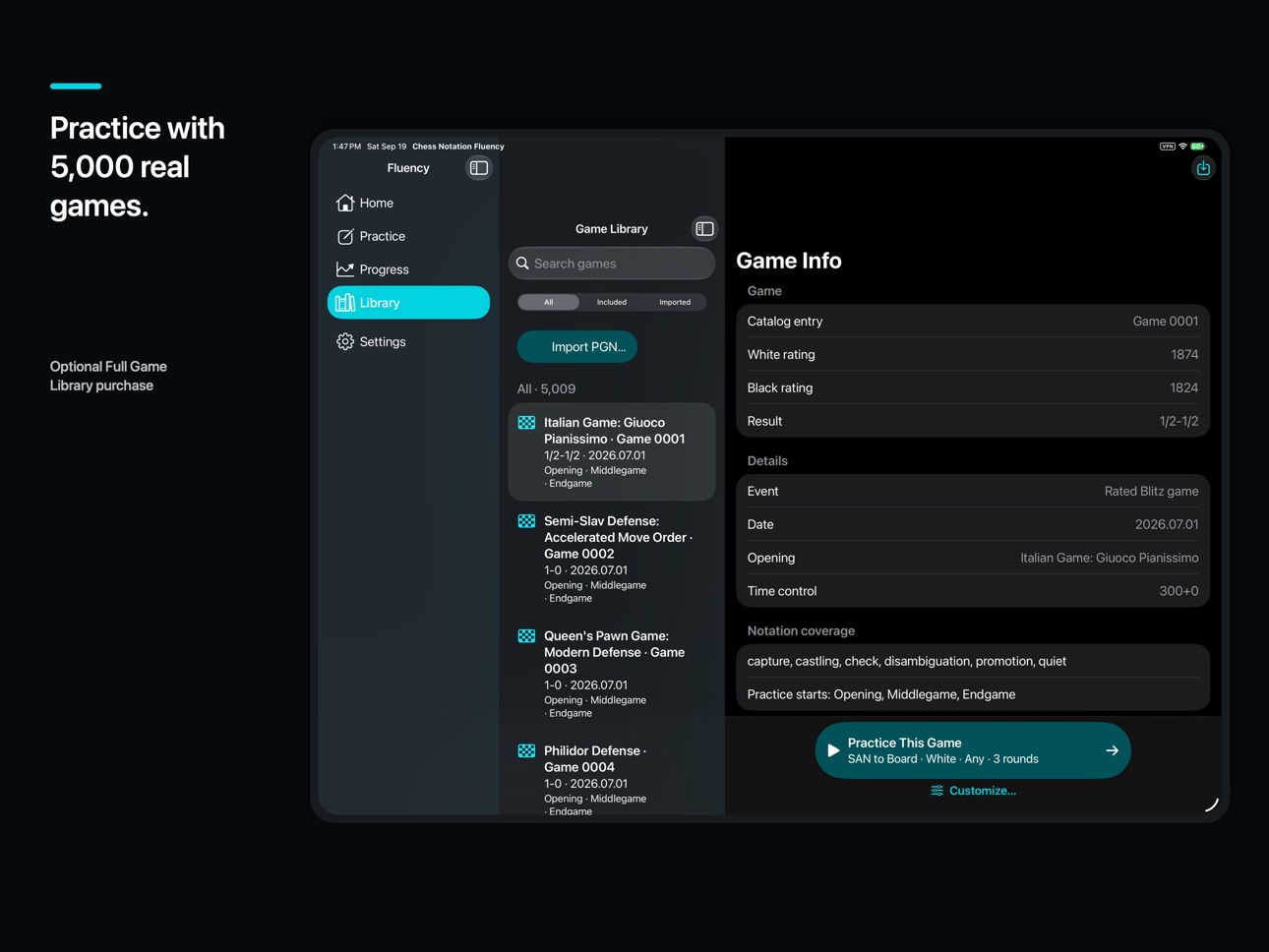
Task: Open the Practice section label
Action: point(383,236)
